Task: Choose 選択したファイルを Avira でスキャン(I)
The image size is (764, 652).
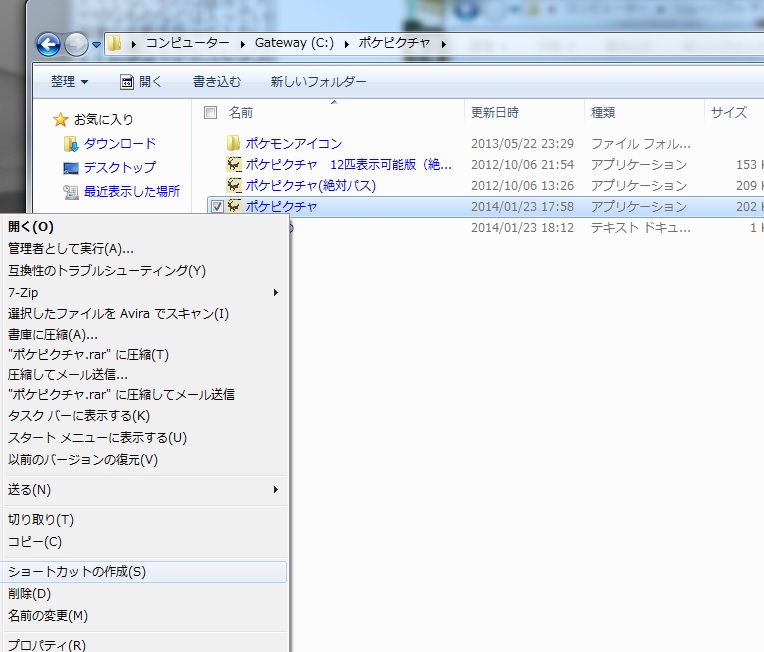Action: (145, 313)
